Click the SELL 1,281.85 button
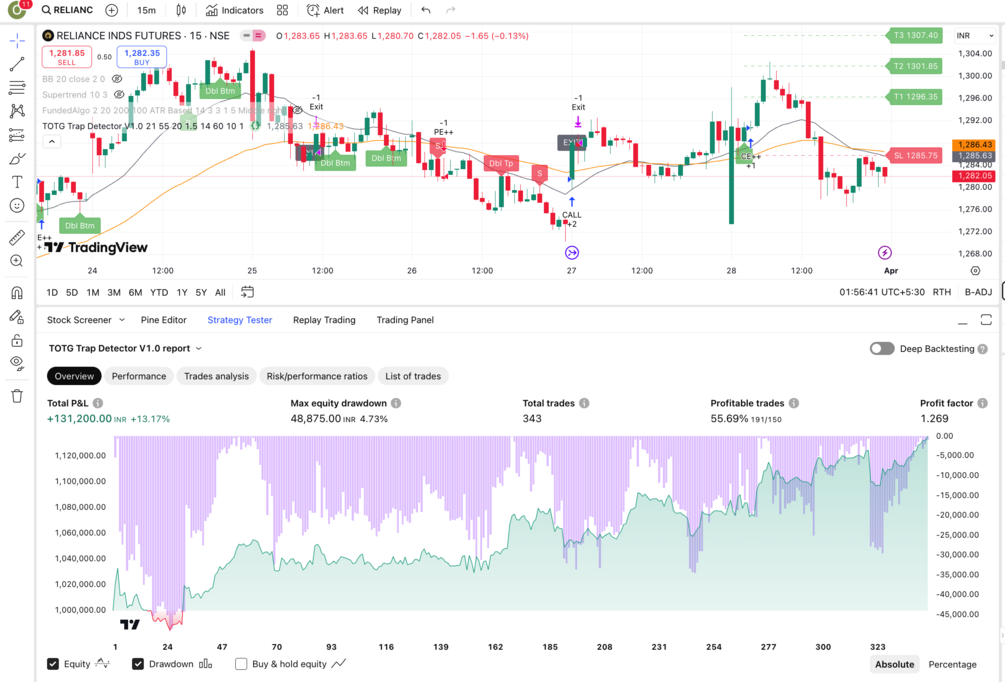Image resolution: width=1005 pixels, height=682 pixels. pos(67,57)
